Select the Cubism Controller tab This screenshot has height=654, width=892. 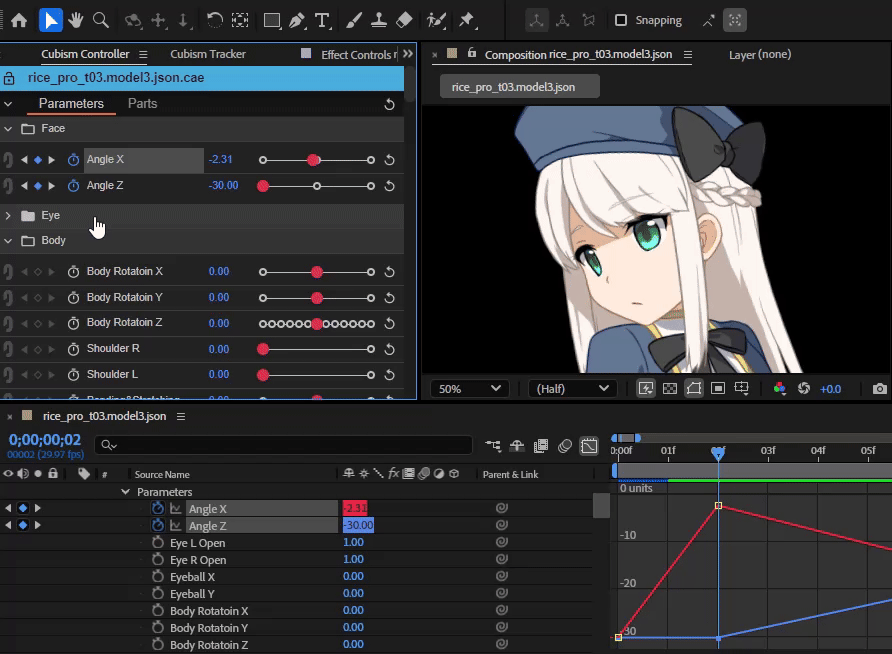(x=85, y=54)
